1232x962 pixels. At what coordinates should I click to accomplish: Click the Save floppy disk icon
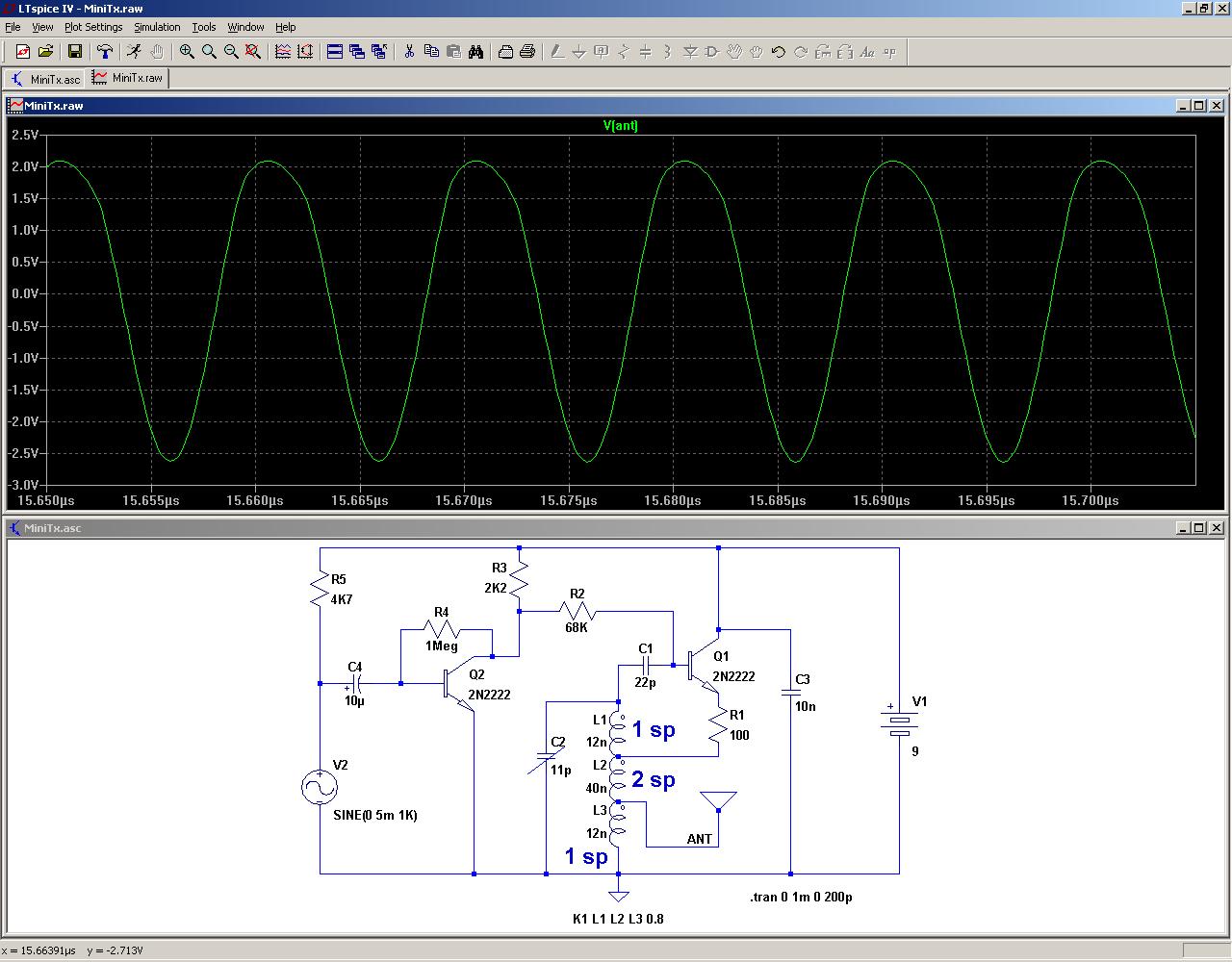(x=75, y=52)
